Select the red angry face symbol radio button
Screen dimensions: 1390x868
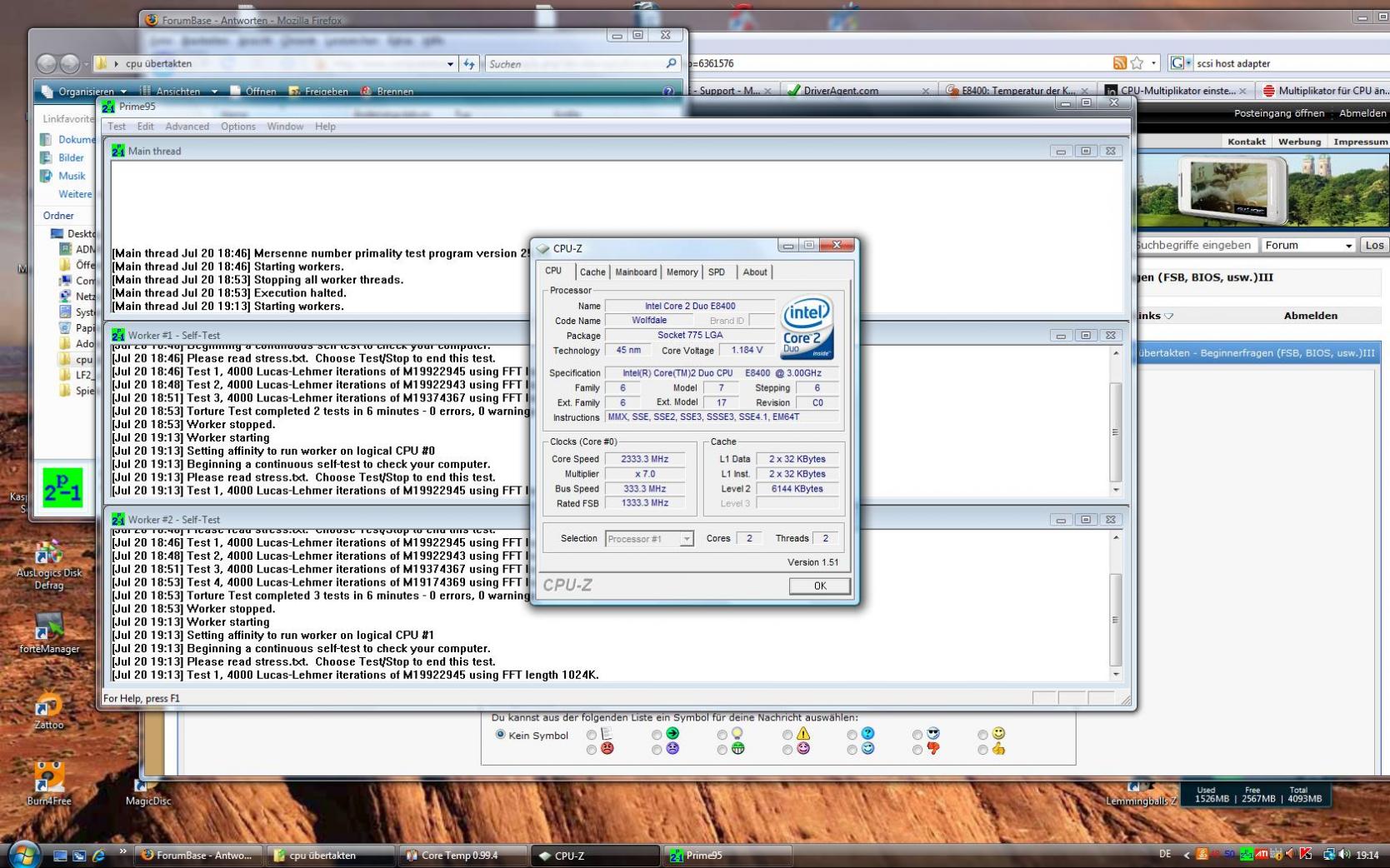pyautogui.click(x=592, y=750)
